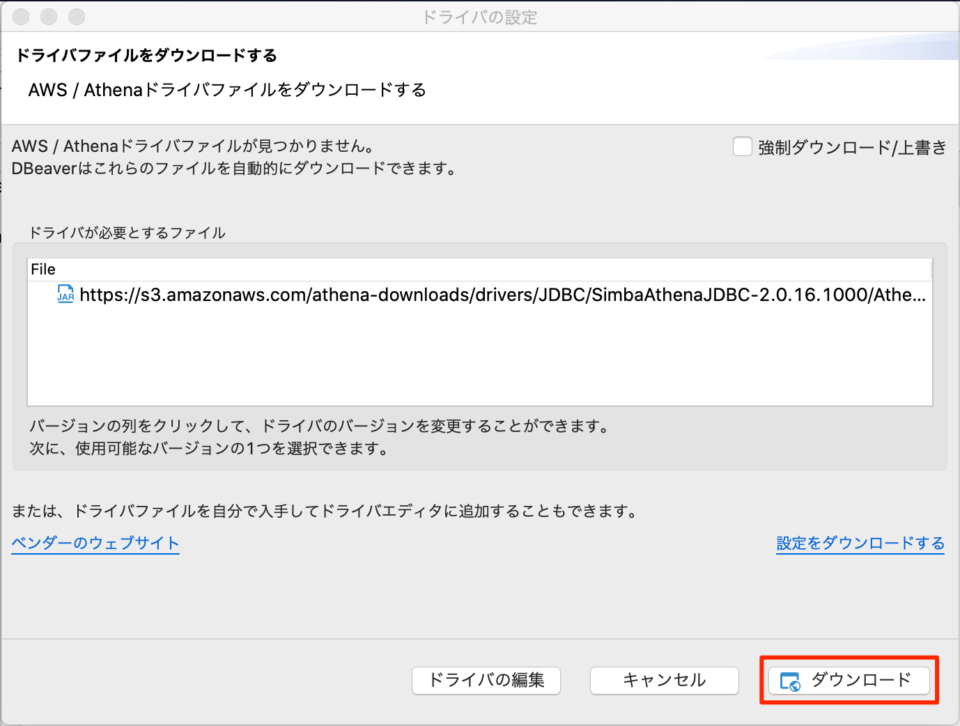Image resolution: width=960 pixels, height=726 pixels.
Task: Click the File column header
Action: point(480,269)
